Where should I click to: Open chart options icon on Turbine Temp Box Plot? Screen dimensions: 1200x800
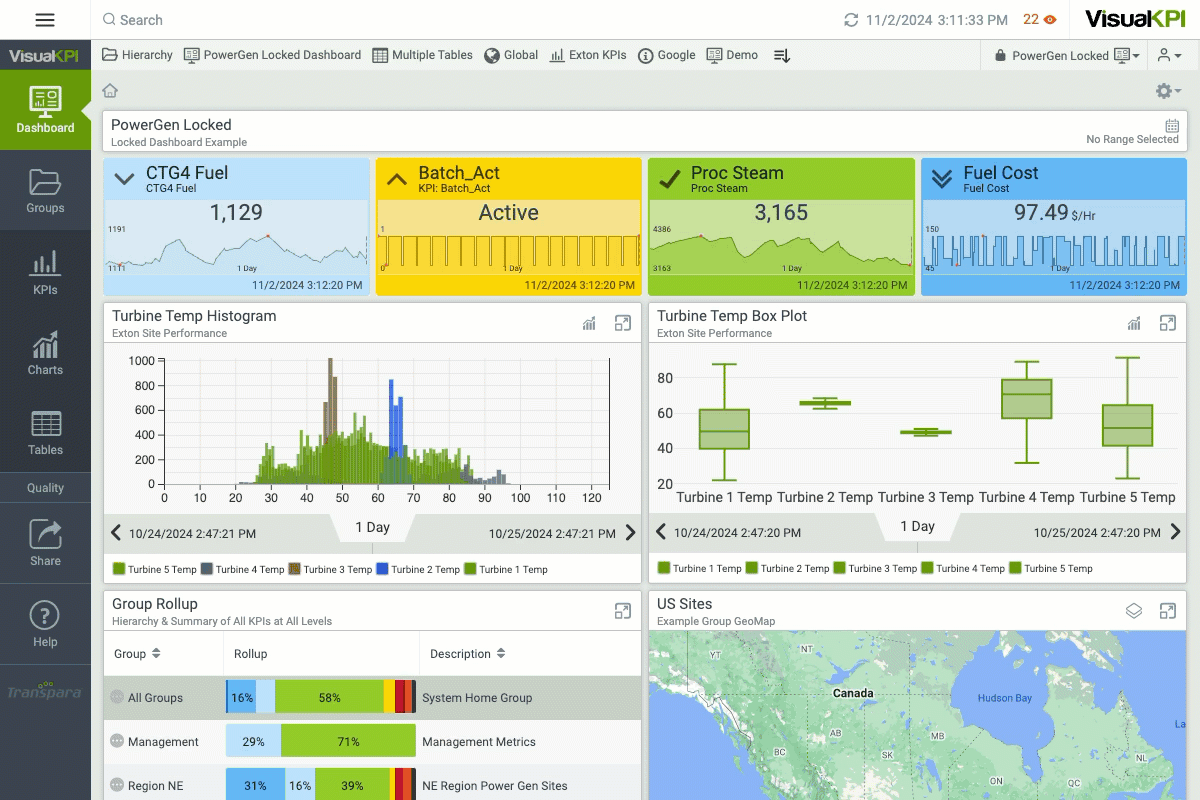click(1134, 323)
